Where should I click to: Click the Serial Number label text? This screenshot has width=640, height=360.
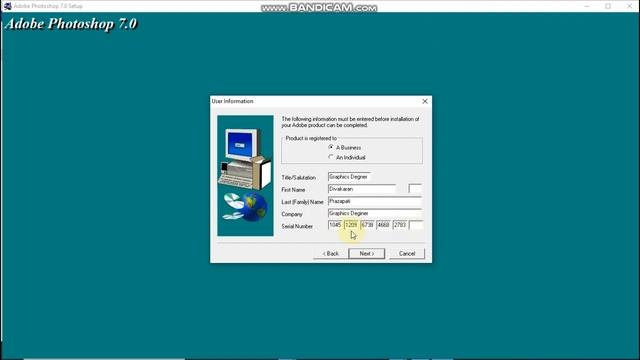tap(297, 226)
